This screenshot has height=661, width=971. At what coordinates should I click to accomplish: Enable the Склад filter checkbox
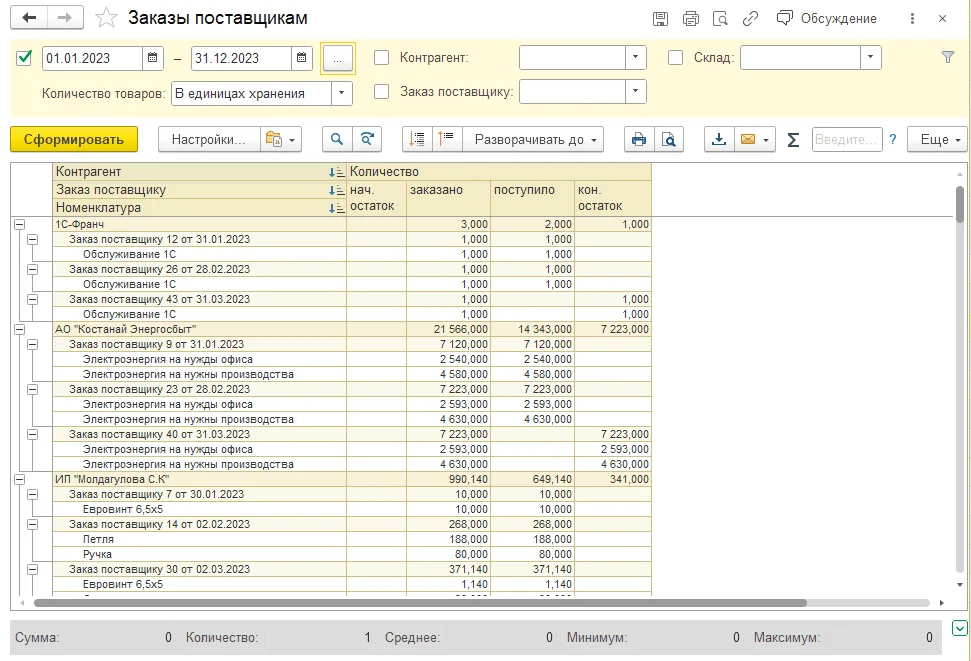tap(676, 58)
